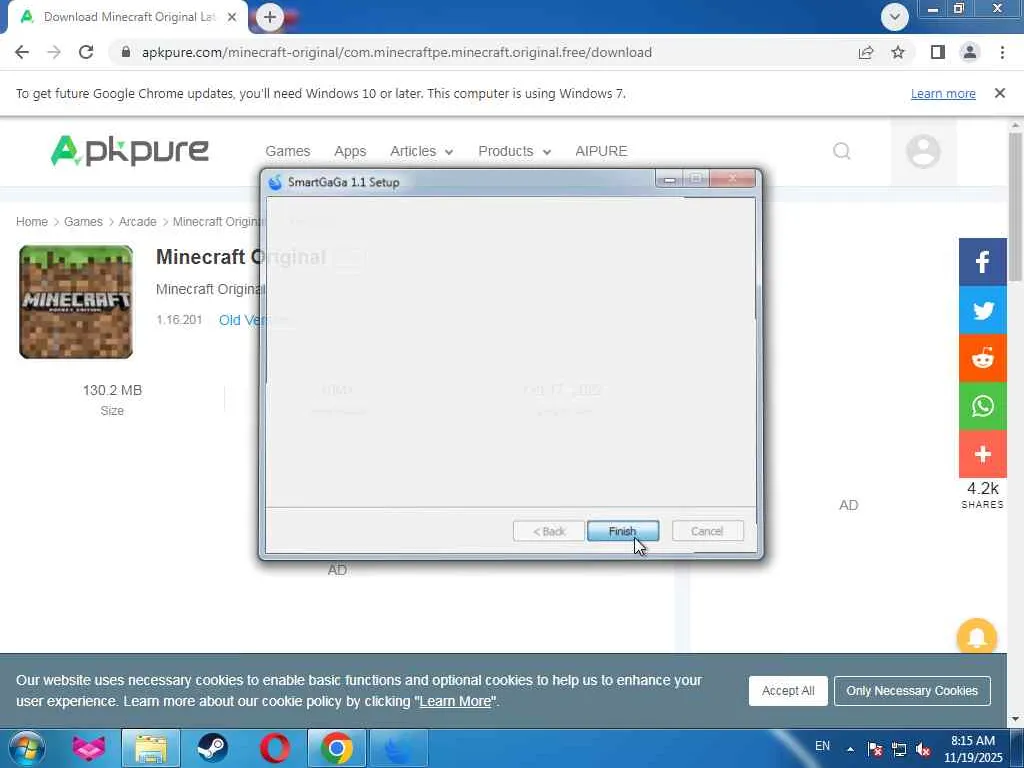Click the EN language indicator
This screenshot has height=768, width=1024.
(x=823, y=746)
